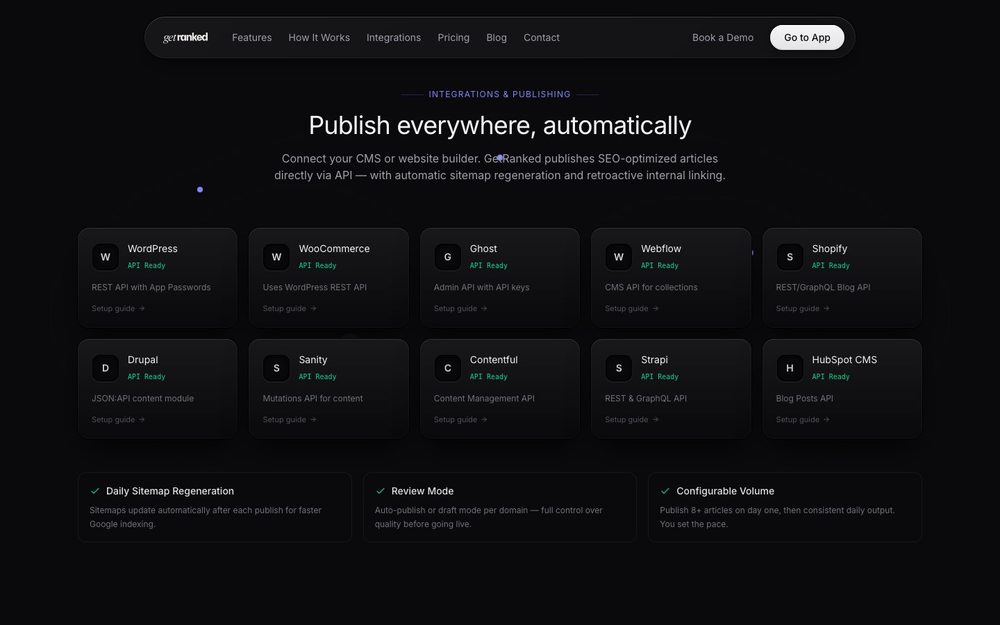Image resolution: width=1000 pixels, height=625 pixels.
Task: Open WooCommerce Setup guide link
Action: [x=289, y=309]
